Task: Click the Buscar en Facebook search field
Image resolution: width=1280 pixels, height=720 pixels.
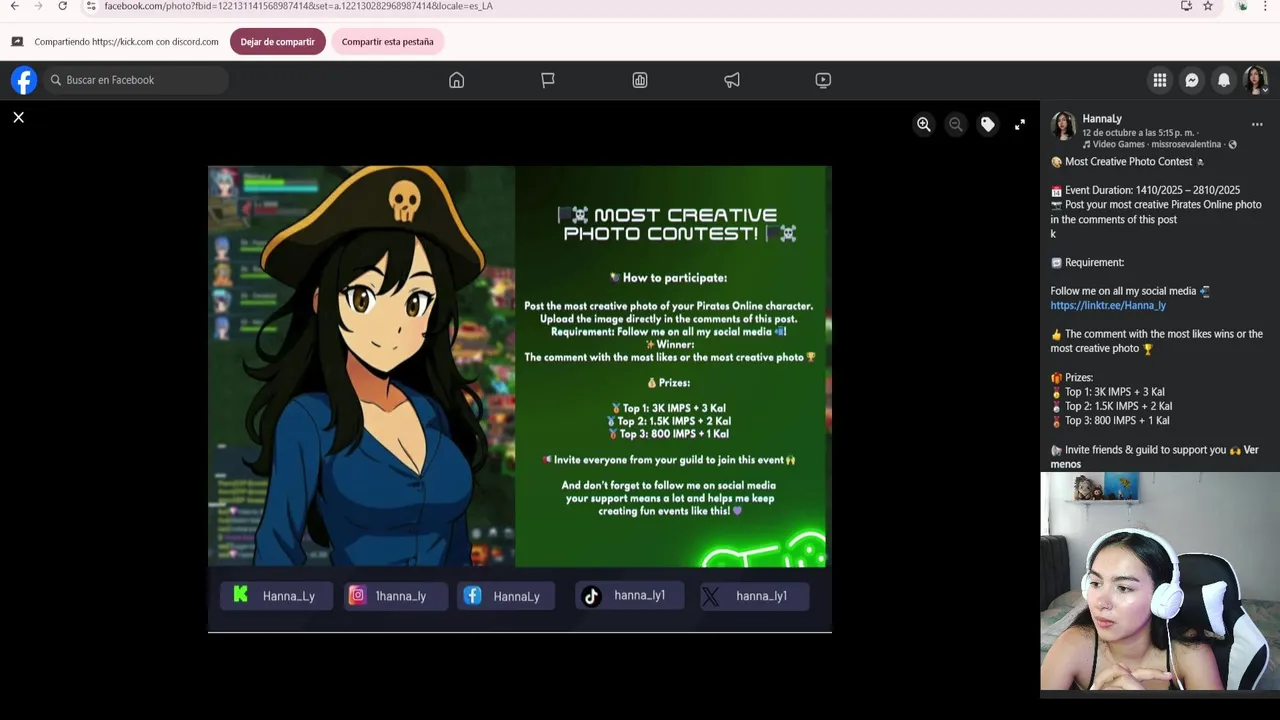Action: point(135,80)
